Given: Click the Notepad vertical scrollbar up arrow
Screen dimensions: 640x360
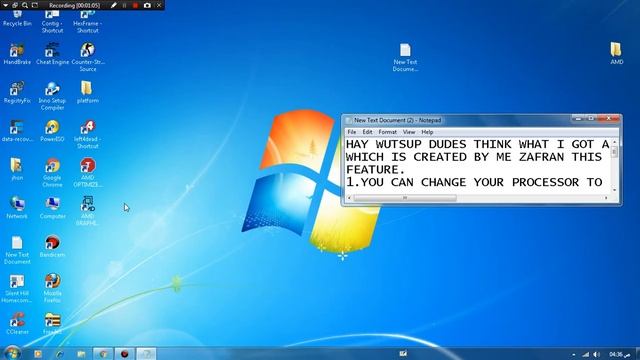Looking at the screenshot, I should pos(614,142).
